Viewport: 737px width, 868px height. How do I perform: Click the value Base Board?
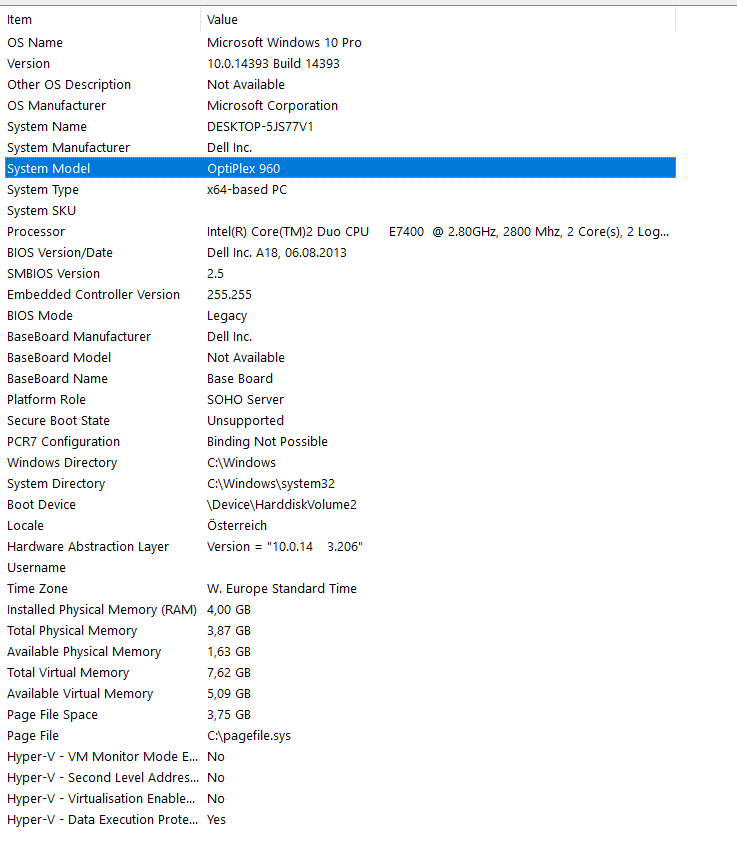(240, 379)
